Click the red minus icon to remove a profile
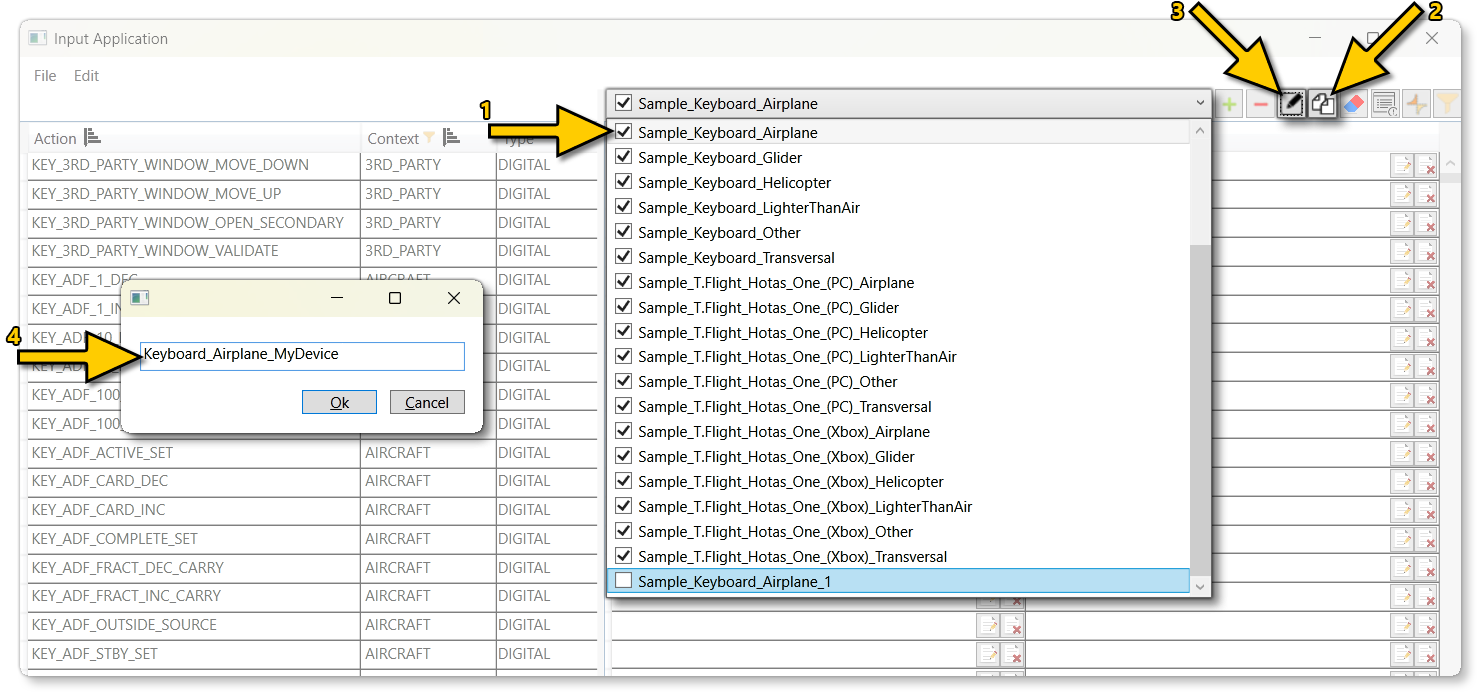This screenshot has width=1481, height=696. tap(1260, 102)
